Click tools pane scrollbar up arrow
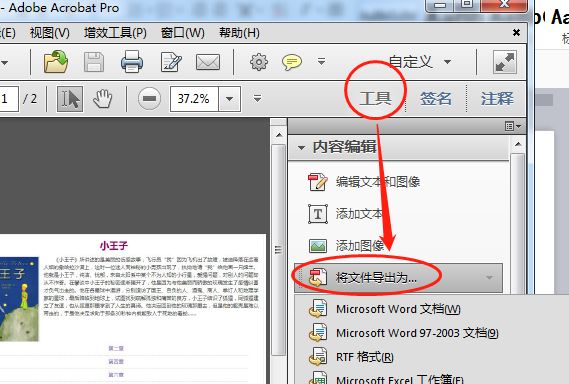The width and height of the screenshot is (569, 384). point(518,144)
